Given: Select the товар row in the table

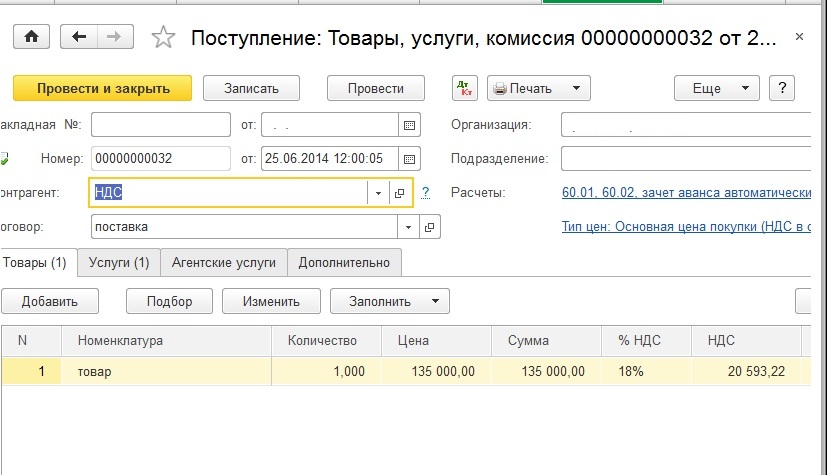Looking at the screenshot, I should coord(170,372).
